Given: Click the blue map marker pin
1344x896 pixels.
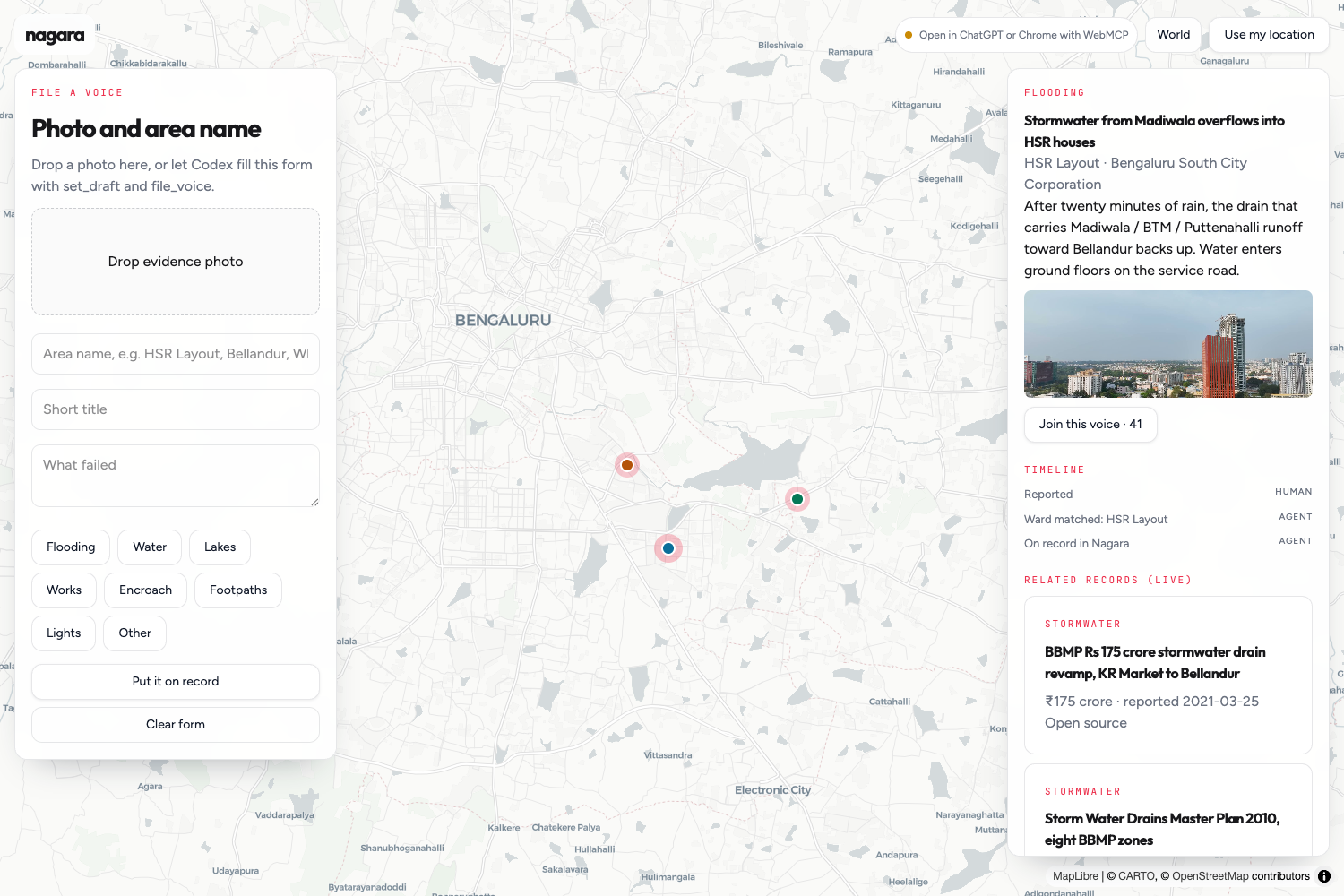Looking at the screenshot, I should point(668,548).
